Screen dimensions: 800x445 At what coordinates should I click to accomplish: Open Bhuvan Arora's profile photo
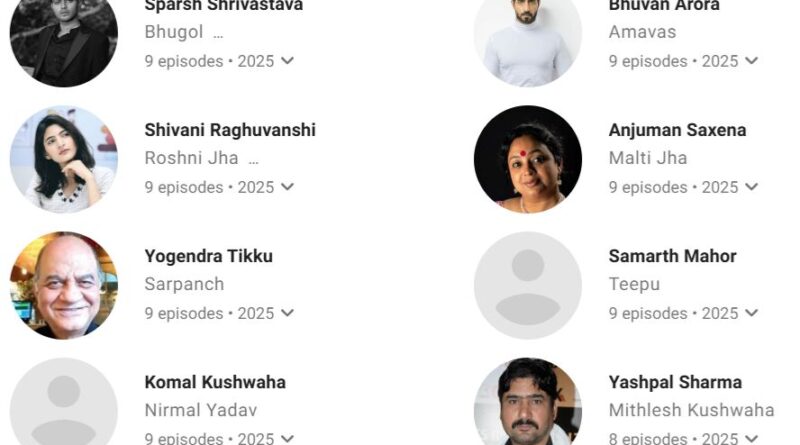click(528, 43)
